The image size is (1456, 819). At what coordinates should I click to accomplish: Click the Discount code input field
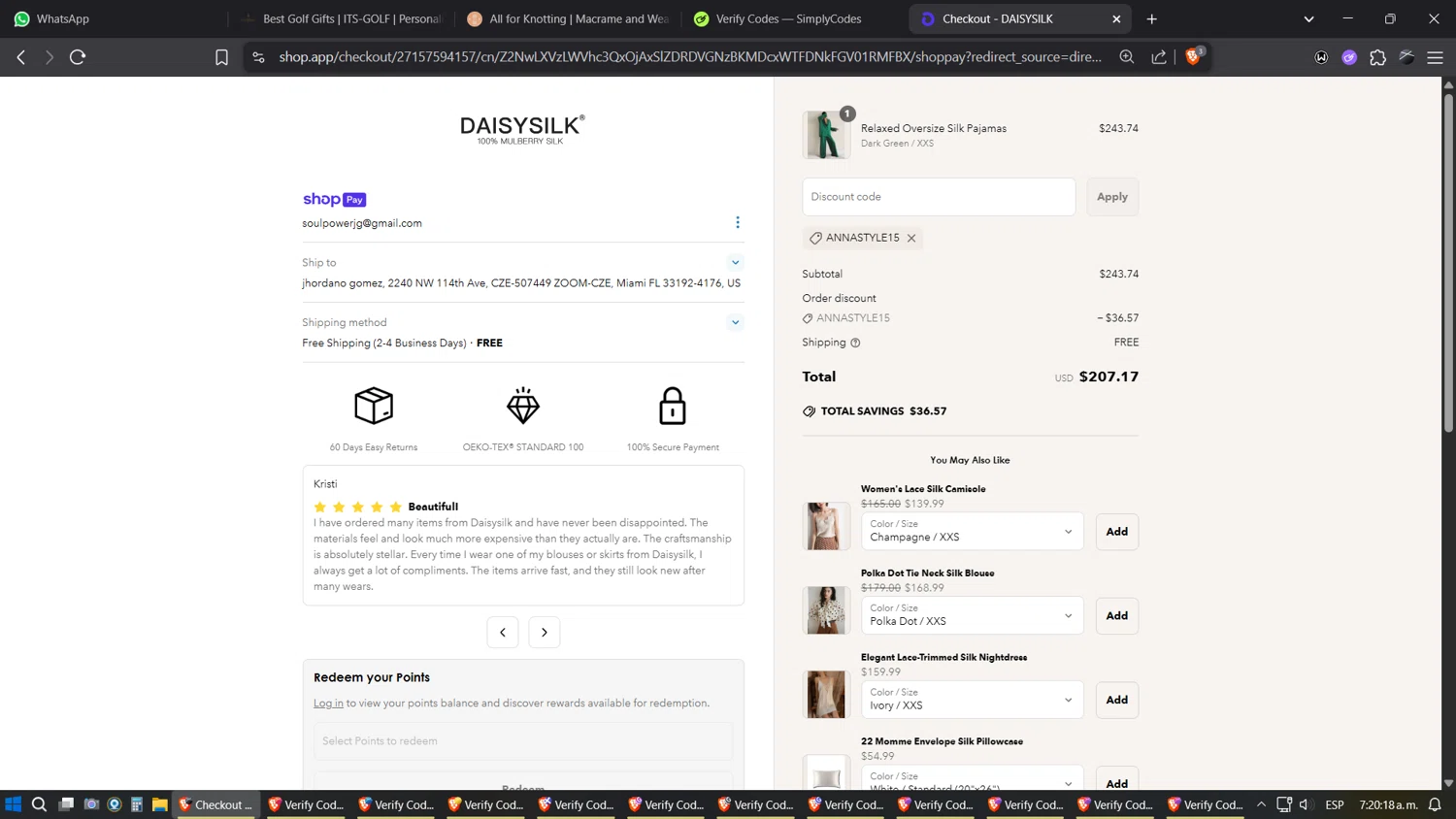tap(939, 197)
